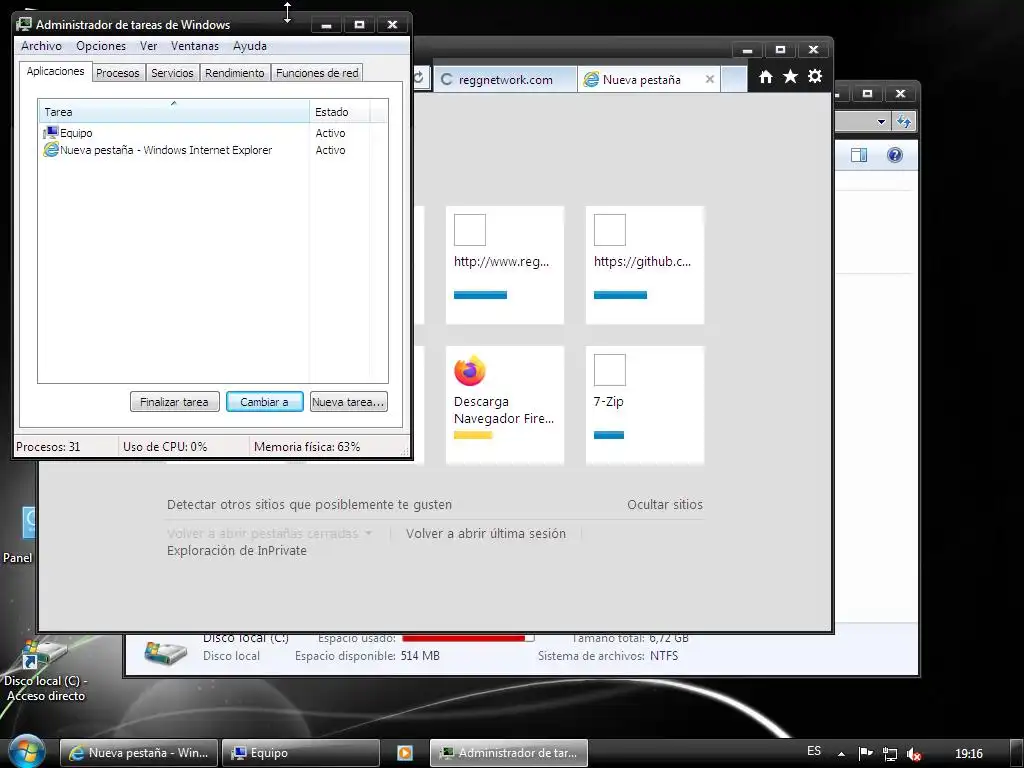Screen dimensions: 1024x768
Task: Click Disco local (C:) drive icon in Explorer
Action: pyautogui.click(x=165, y=652)
